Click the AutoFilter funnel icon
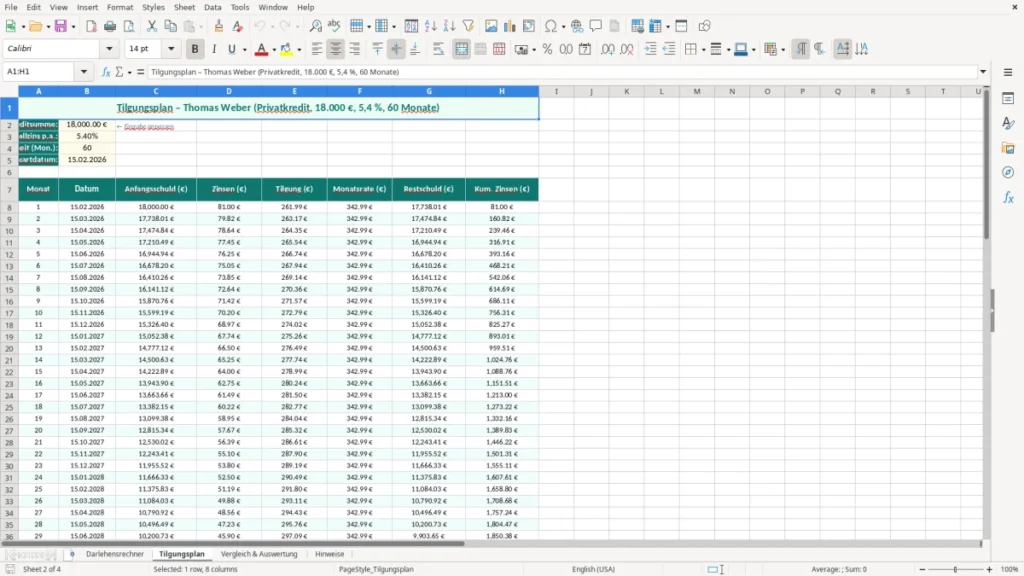 click(x=468, y=26)
